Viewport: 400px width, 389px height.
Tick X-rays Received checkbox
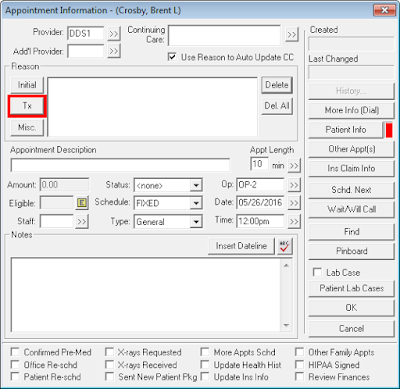click(x=109, y=364)
